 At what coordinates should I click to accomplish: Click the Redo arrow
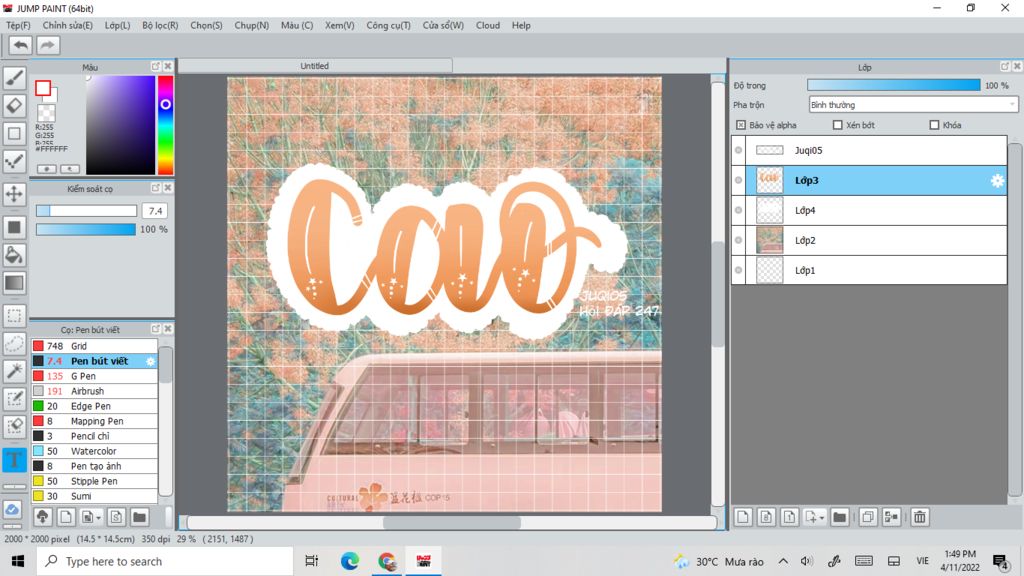tap(48, 45)
